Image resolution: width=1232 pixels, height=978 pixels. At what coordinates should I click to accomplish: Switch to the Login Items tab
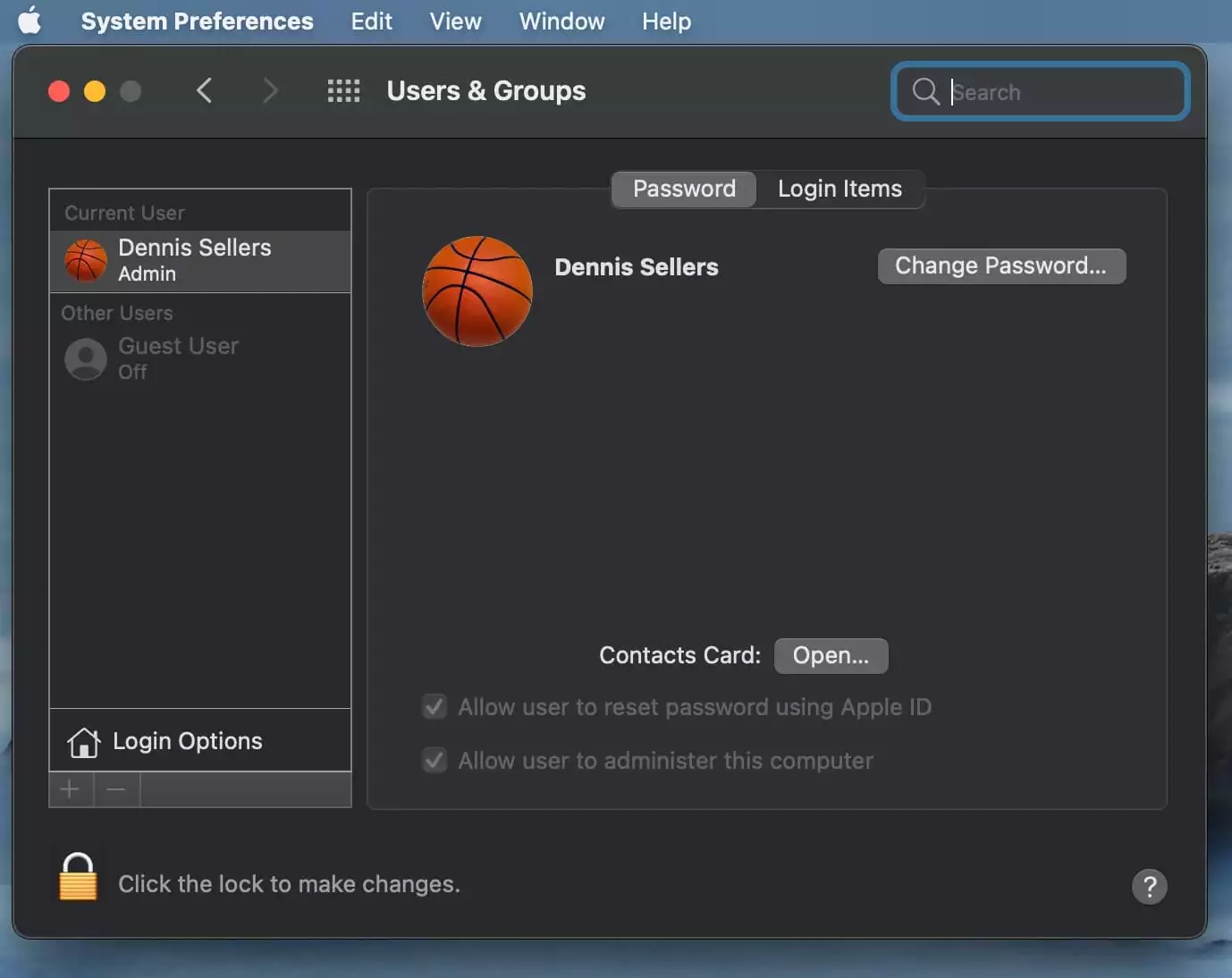tap(840, 189)
